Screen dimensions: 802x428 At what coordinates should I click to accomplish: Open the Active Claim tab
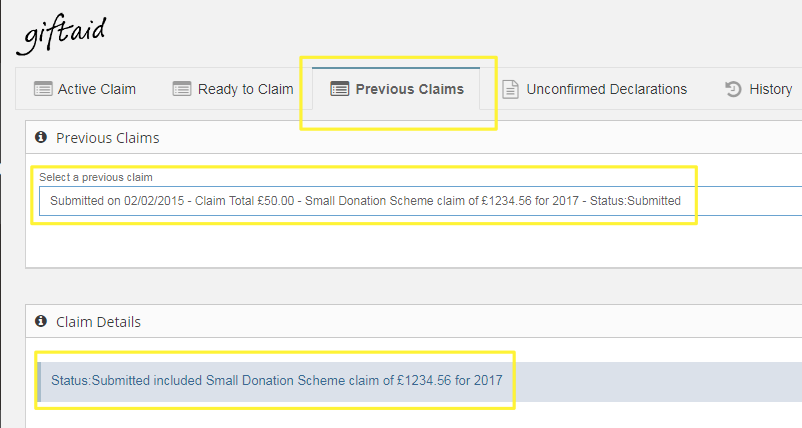pyautogui.click(x=85, y=89)
